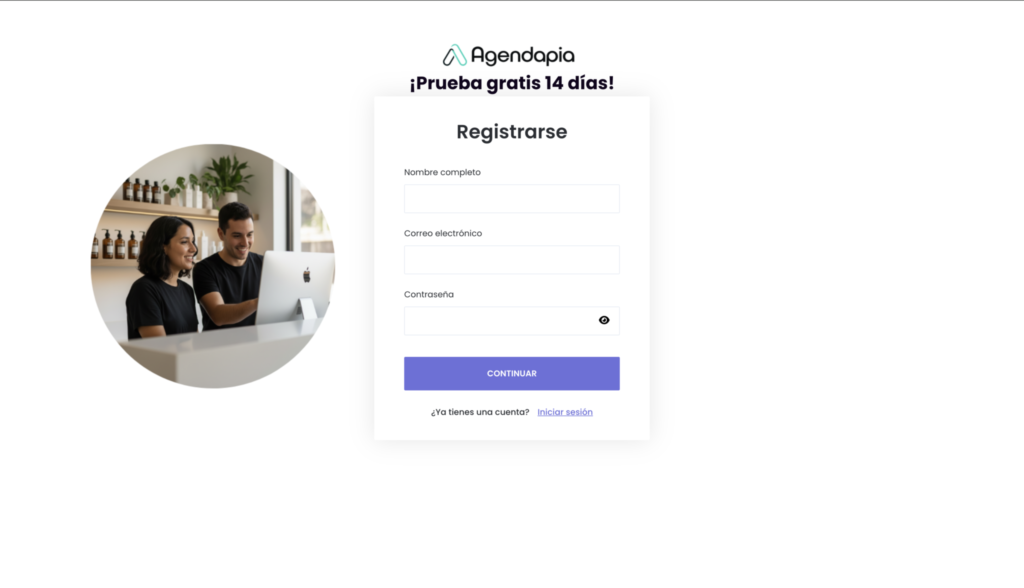This screenshot has height=588, width=1024.
Task: Focus the Correo electrónico input field
Action: click(x=511, y=259)
